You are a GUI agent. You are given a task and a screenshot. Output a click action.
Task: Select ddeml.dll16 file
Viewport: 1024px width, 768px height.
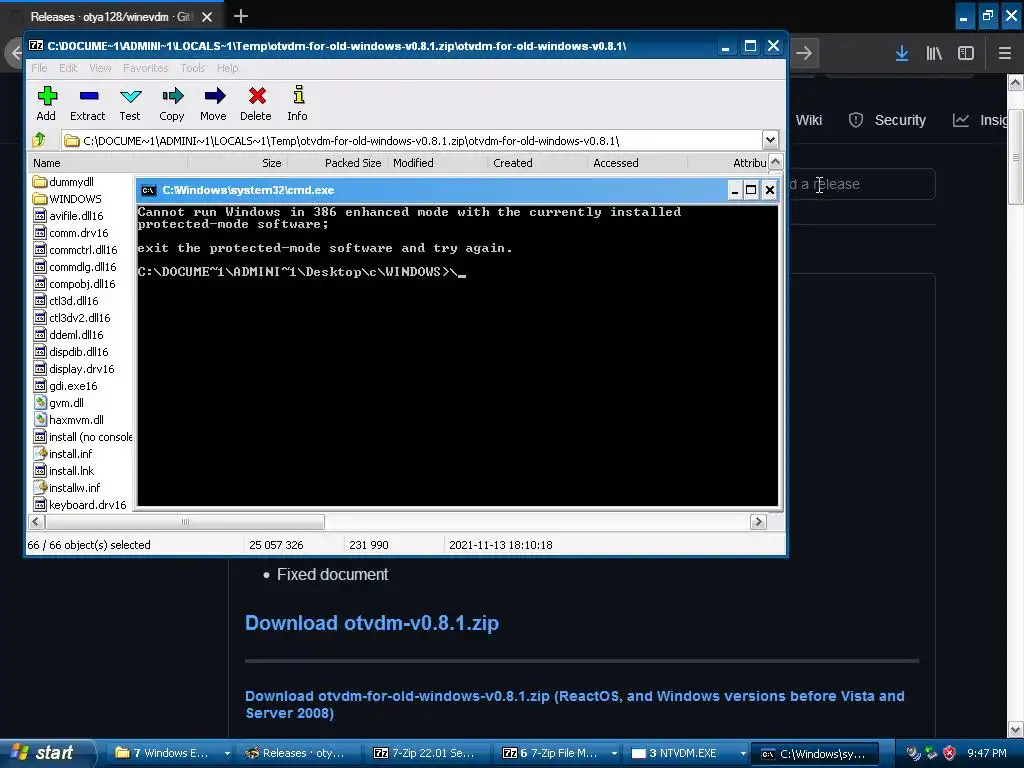[69, 334]
